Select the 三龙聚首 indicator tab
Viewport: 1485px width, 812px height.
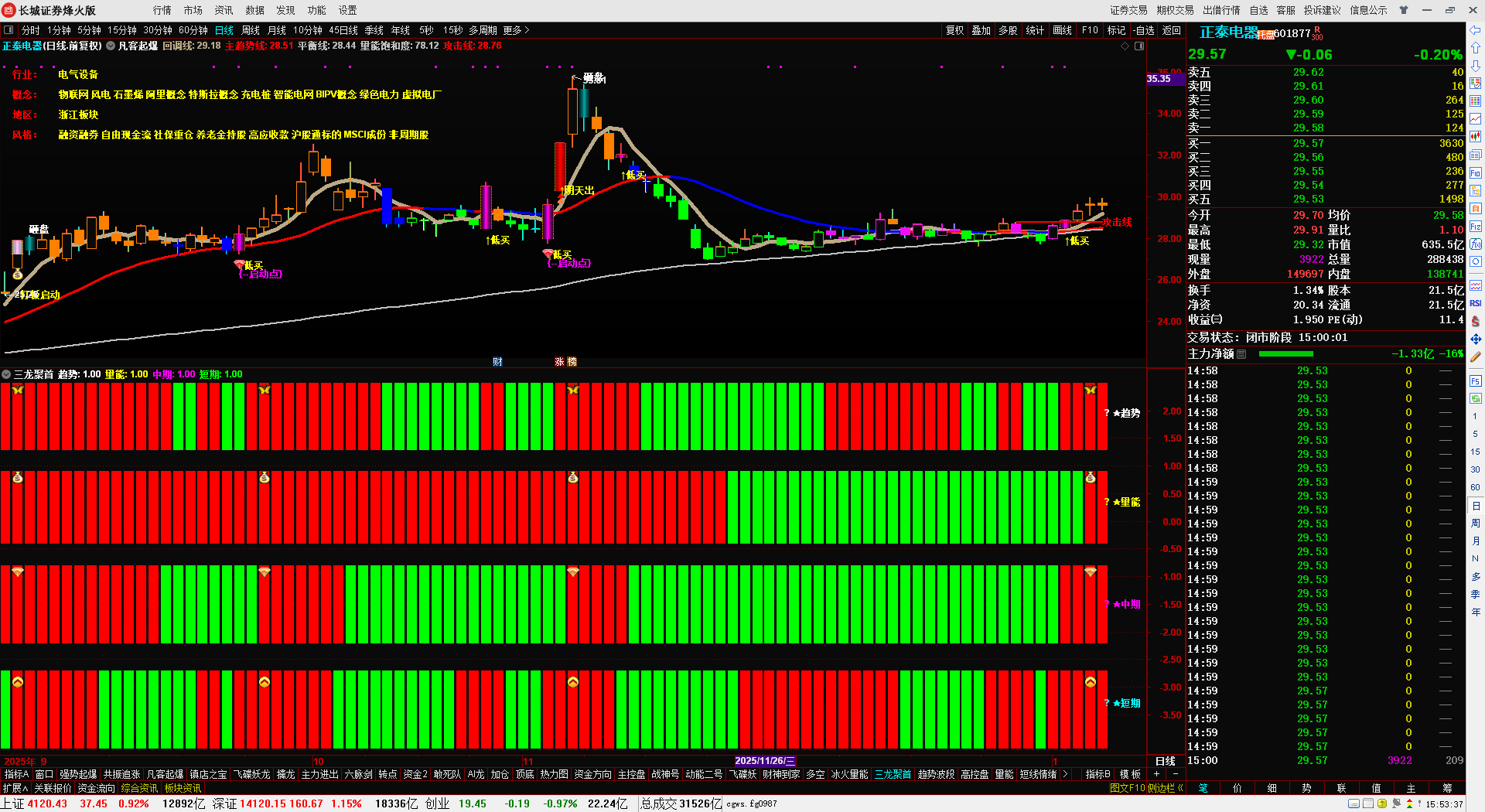[x=893, y=774]
